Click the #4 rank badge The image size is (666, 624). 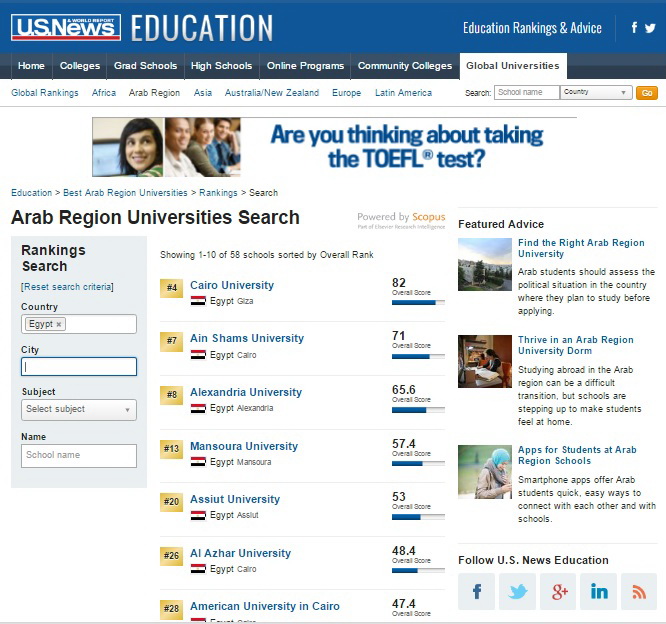click(172, 288)
